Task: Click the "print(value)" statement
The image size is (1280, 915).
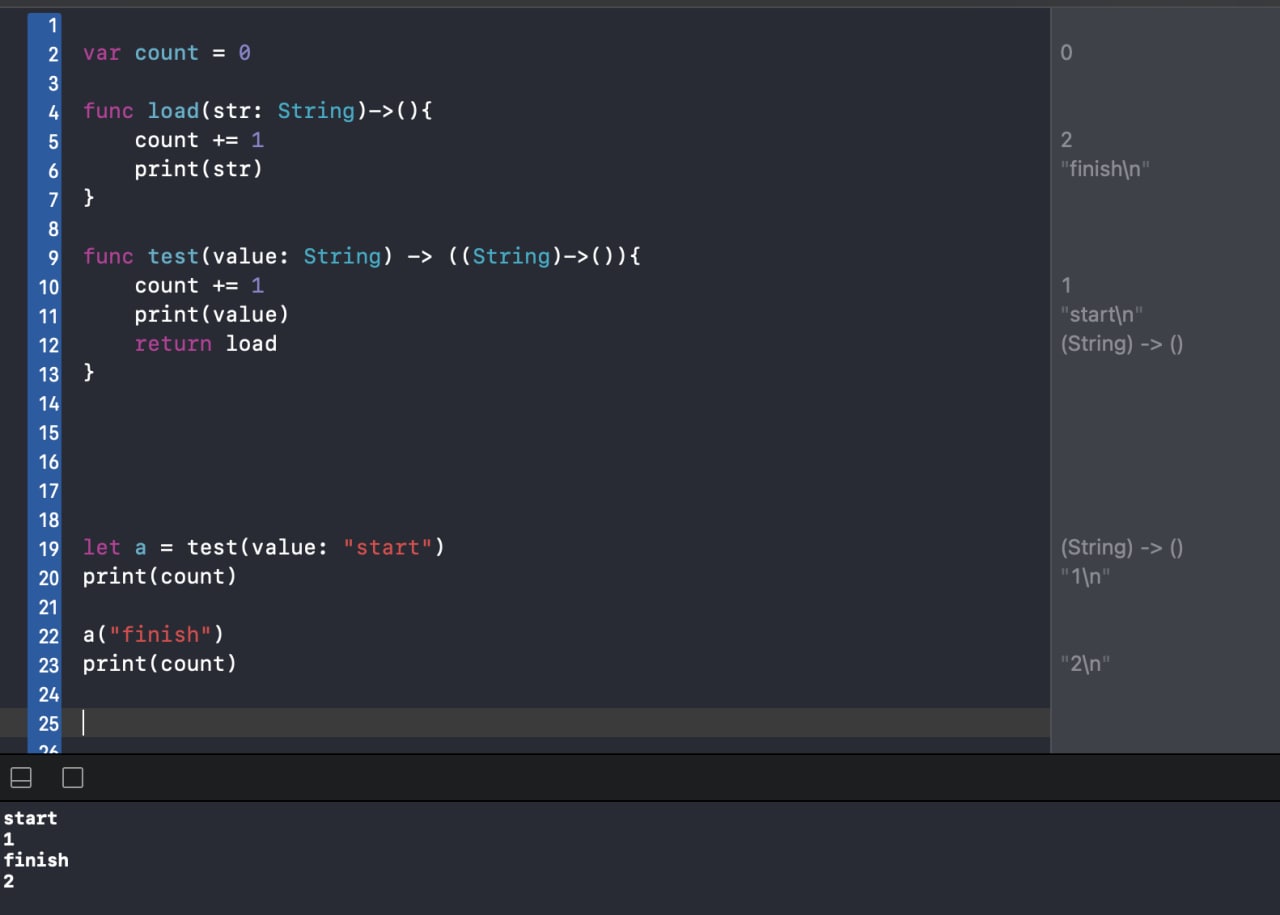Action: (x=212, y=314)
